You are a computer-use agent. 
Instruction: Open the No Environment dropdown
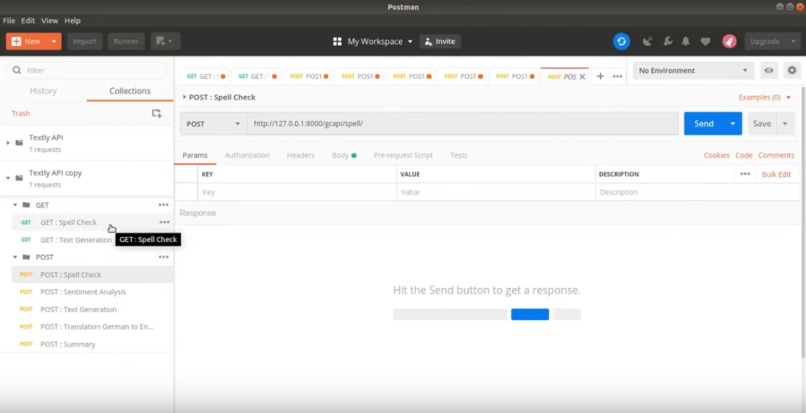click(693, 70)
